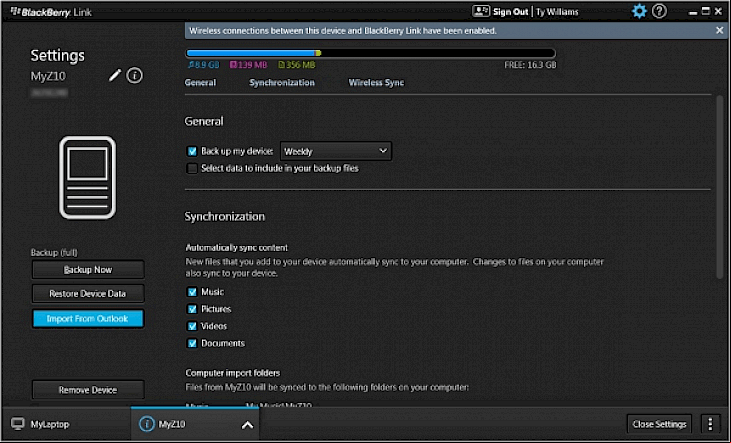
Task: Open the help question mark icon
Action: pos(659,11)
